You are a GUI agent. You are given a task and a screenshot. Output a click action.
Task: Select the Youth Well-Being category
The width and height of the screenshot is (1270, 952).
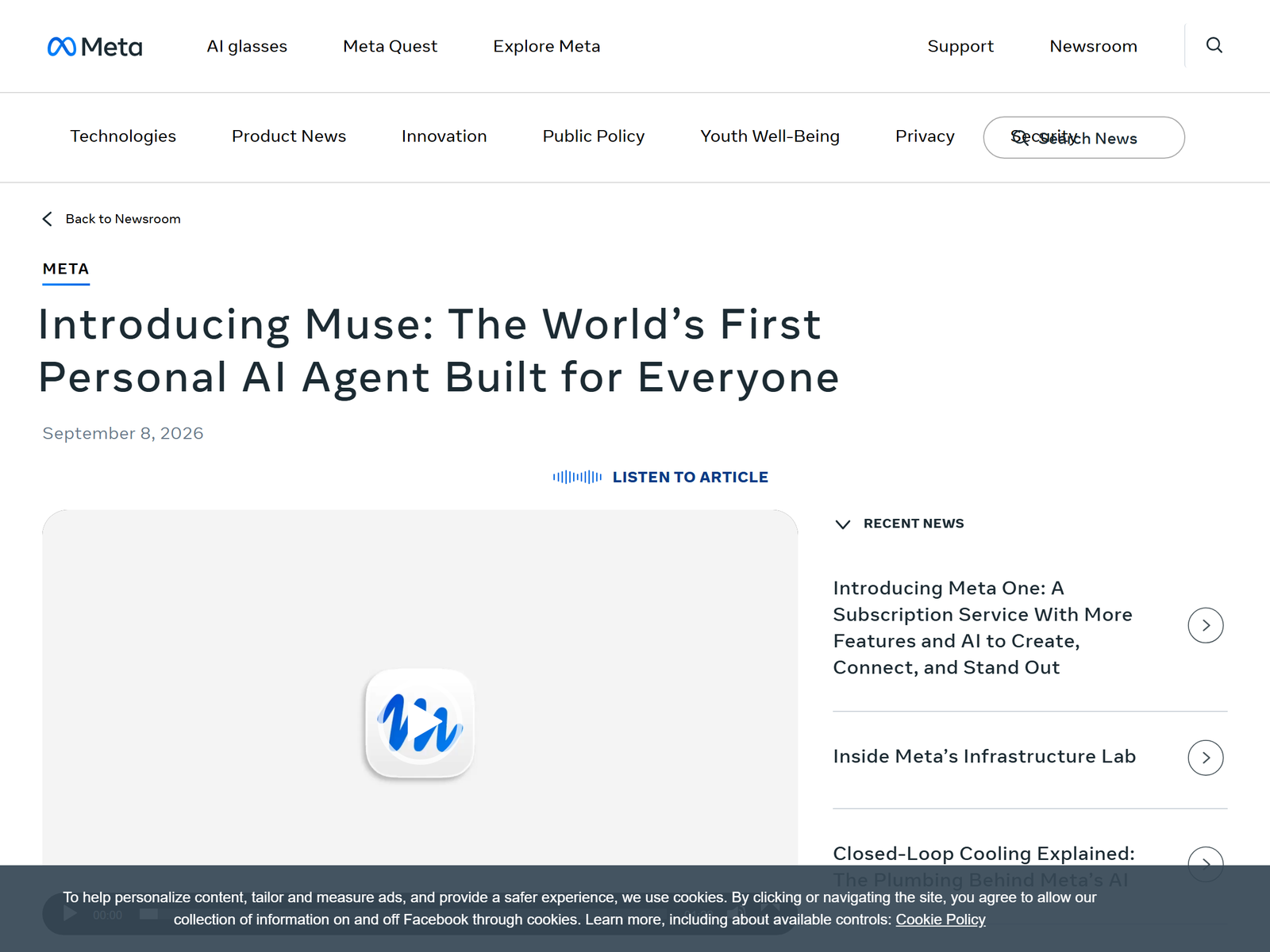coord(769,136)
